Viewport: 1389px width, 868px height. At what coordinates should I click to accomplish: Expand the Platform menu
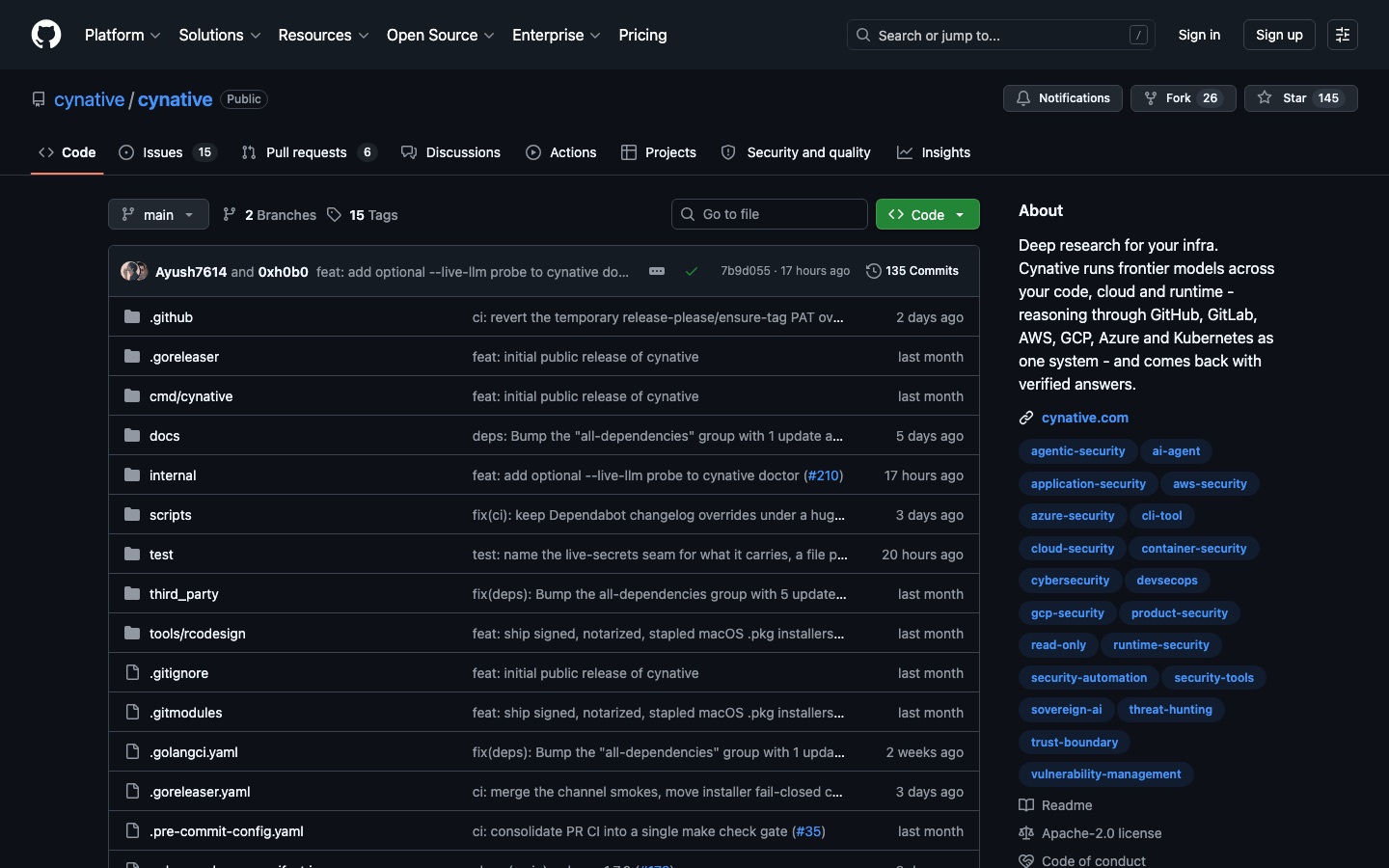(123, 35)
